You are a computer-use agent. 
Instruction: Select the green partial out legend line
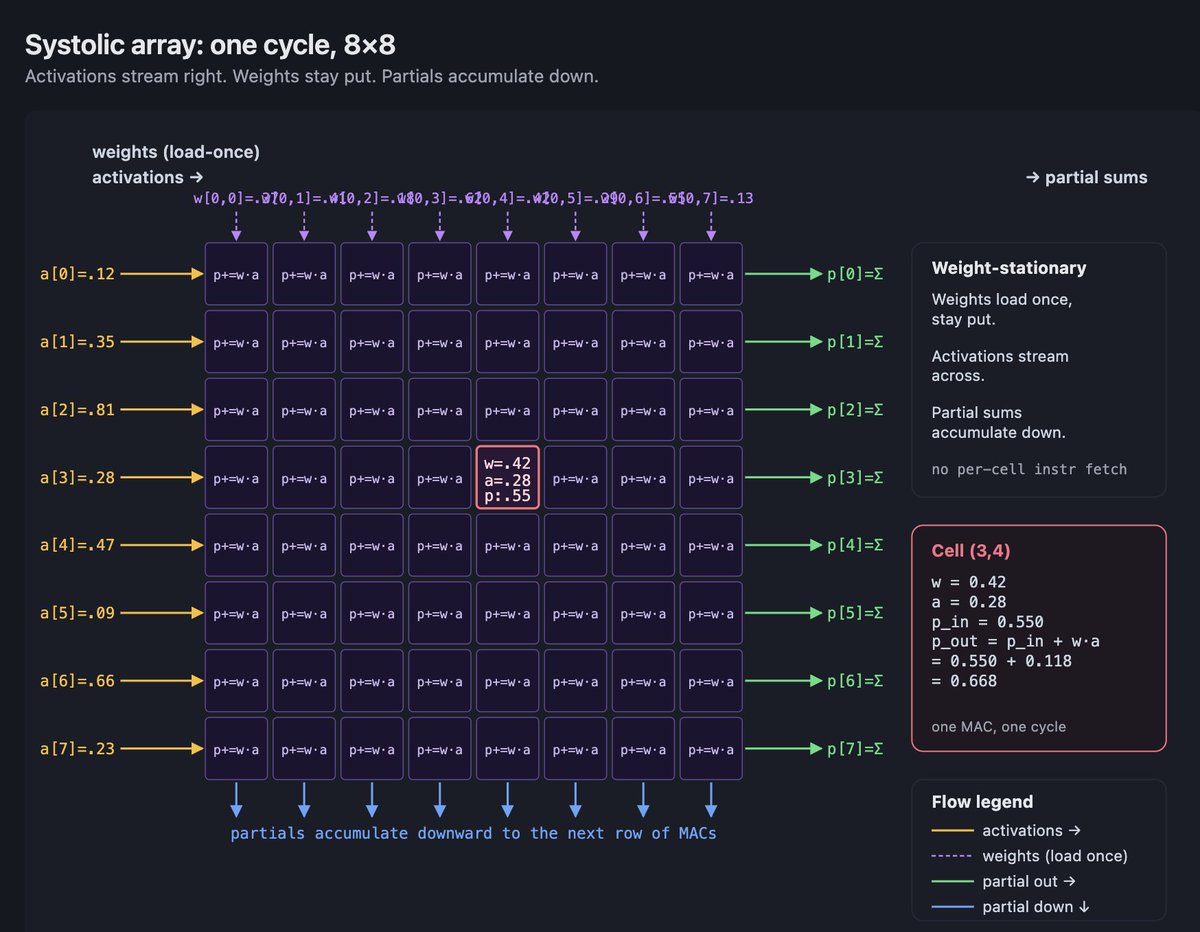(951, 882)
